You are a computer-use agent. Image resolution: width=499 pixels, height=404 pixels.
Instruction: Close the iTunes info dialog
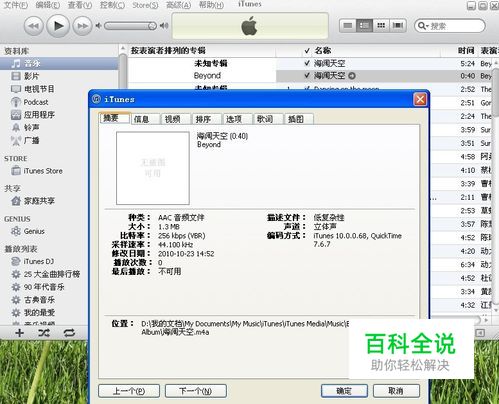[420, 99]
